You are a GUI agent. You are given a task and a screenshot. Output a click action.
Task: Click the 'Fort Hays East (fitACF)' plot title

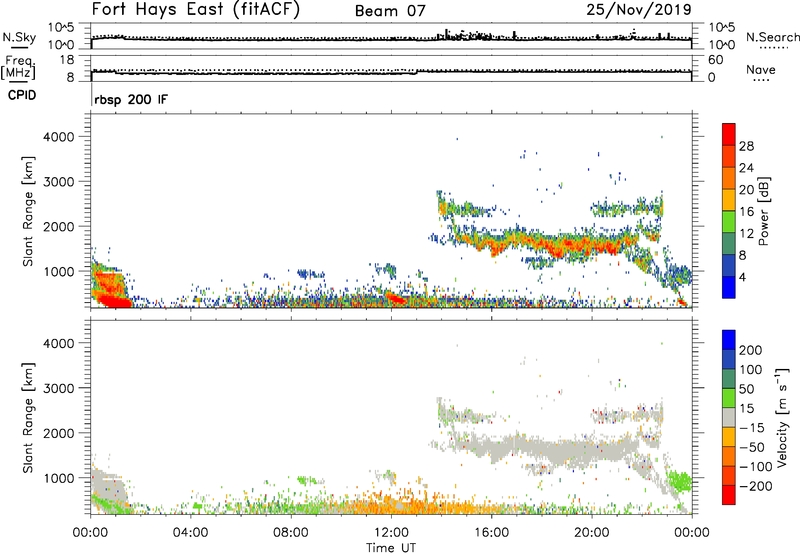(x=195, y=9)
